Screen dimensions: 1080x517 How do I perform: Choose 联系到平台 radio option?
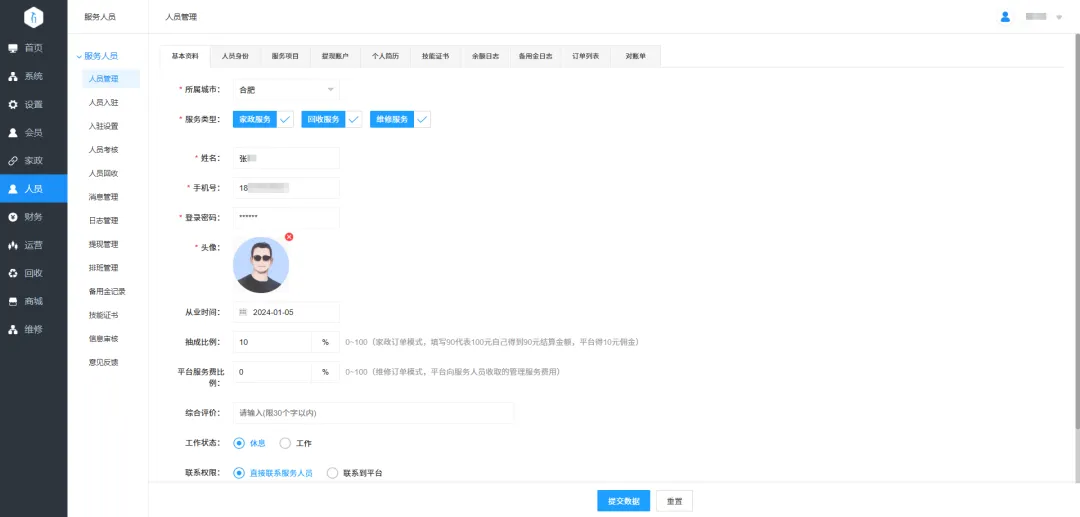pyautogui.click(x=333, y=473)
